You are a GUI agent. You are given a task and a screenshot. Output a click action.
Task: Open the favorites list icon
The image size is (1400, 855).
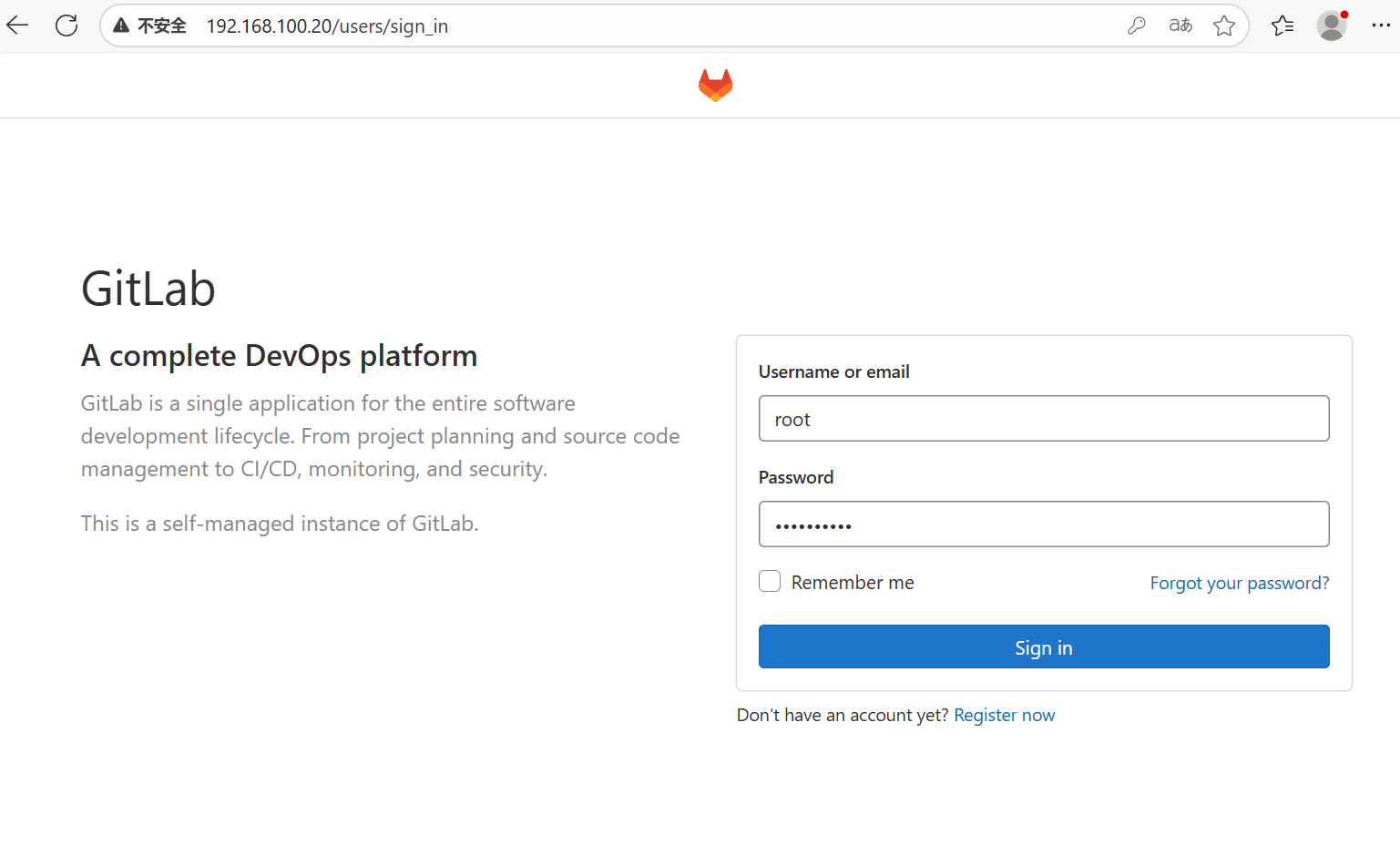pos(1282,25)
